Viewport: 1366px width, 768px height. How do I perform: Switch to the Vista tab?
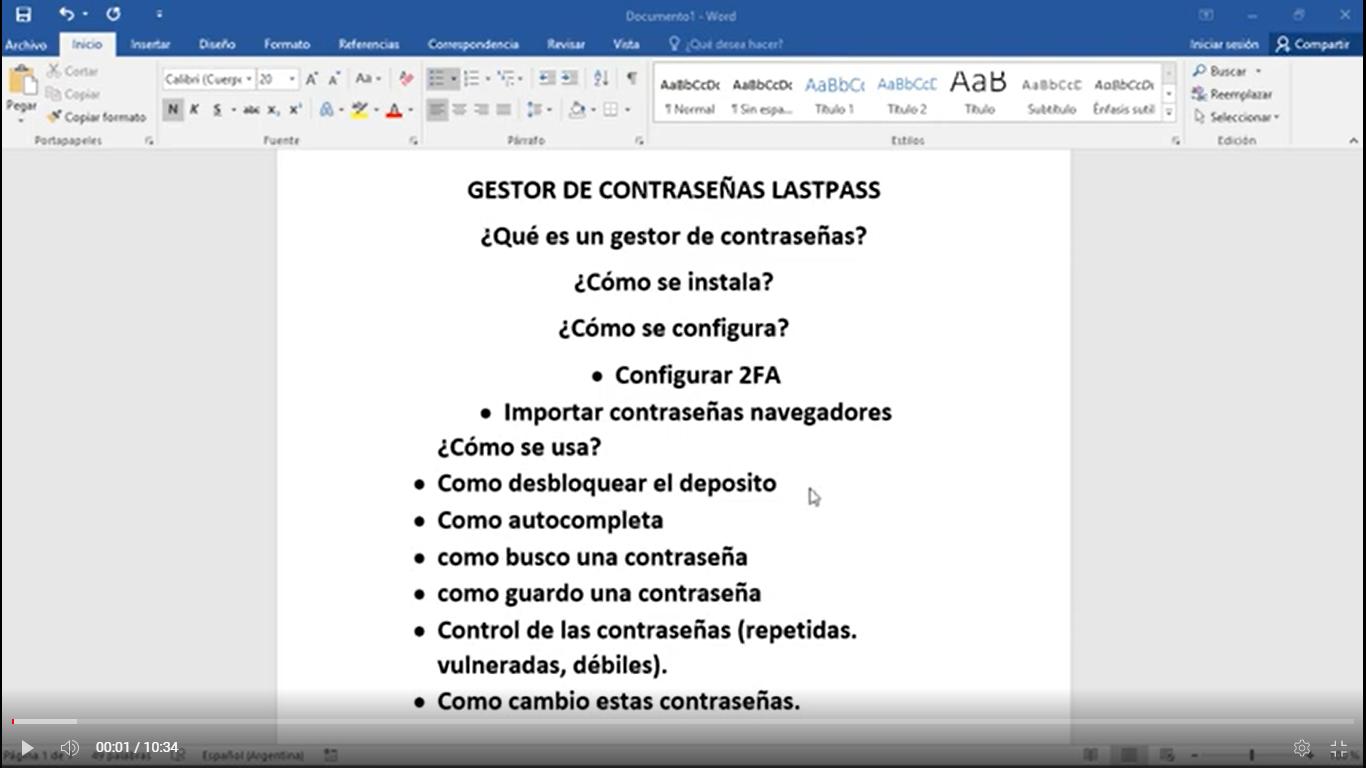coord(626,44)
